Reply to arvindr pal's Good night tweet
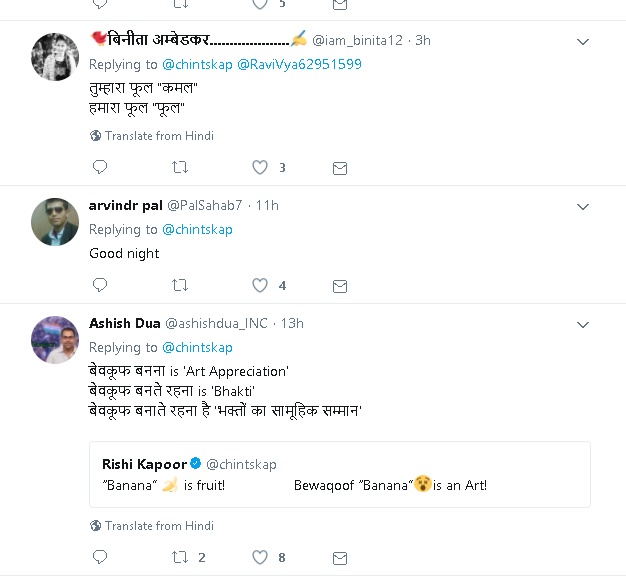 (x=99, y=285)
